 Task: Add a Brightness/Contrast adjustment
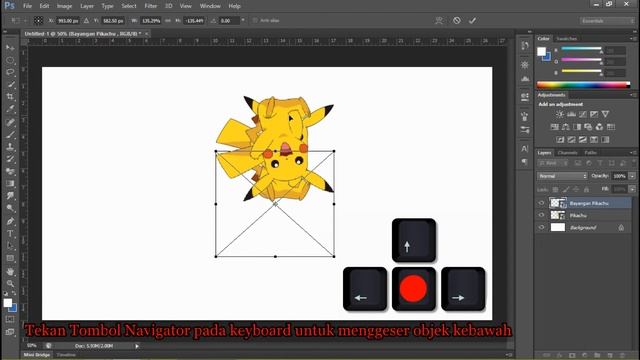point(560,114)
